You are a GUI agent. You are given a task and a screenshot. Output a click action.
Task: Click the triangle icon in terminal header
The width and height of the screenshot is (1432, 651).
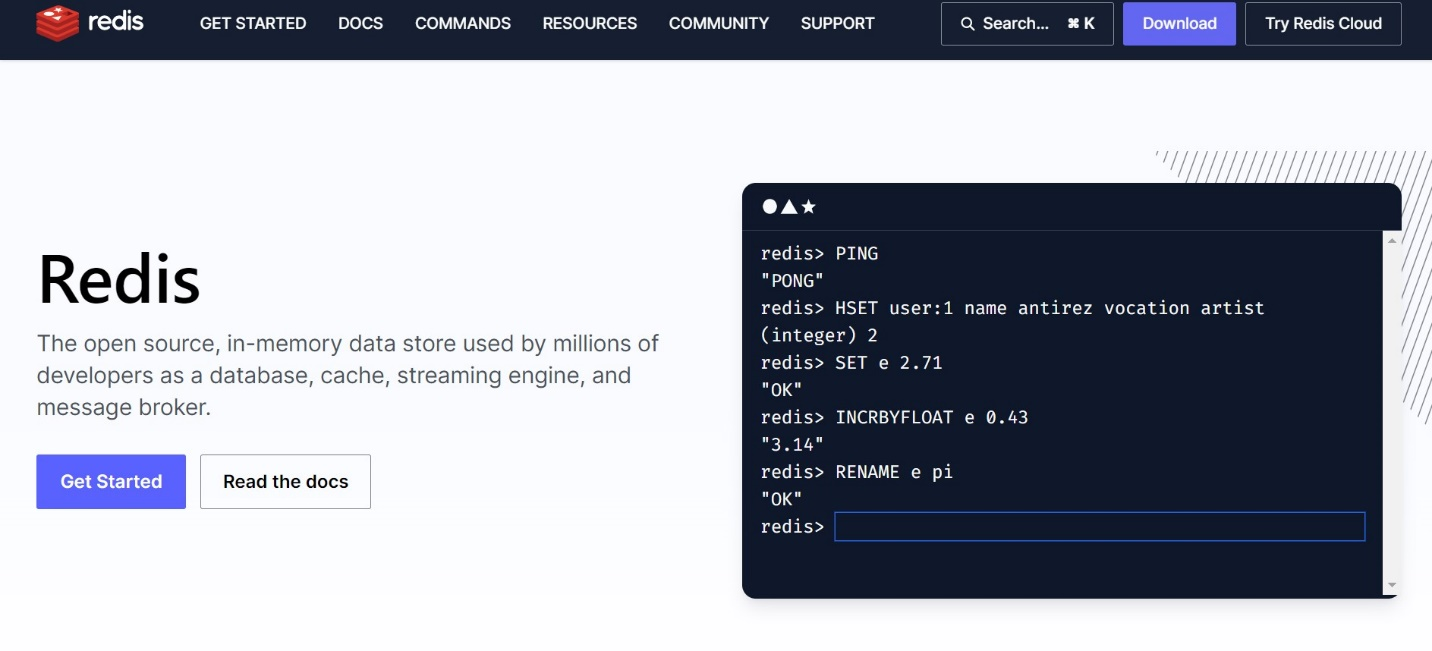pos(788,207)
